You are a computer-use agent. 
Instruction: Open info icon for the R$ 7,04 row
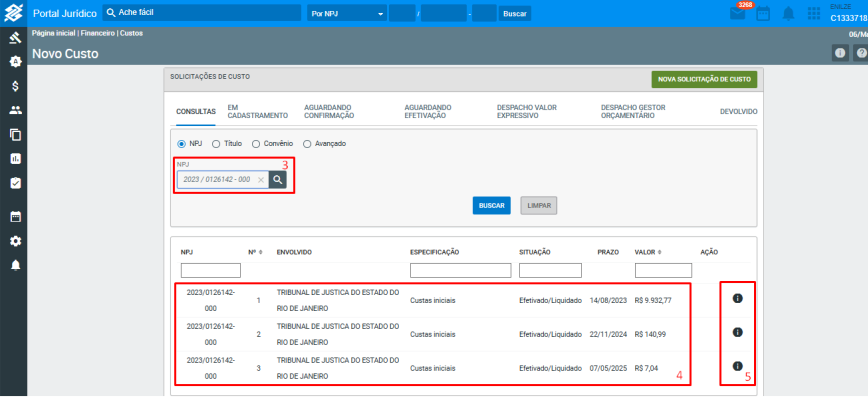point(737,366)
